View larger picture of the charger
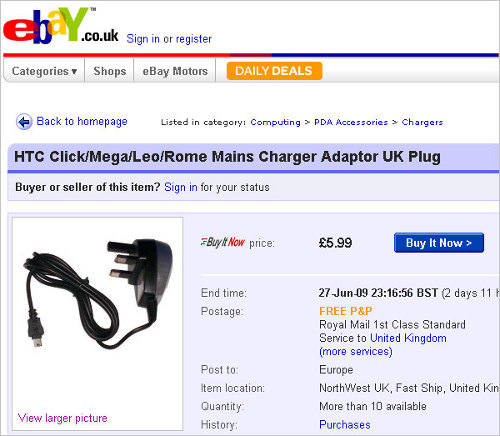Viewport: 500px width, 436px height. pos(62,418)
